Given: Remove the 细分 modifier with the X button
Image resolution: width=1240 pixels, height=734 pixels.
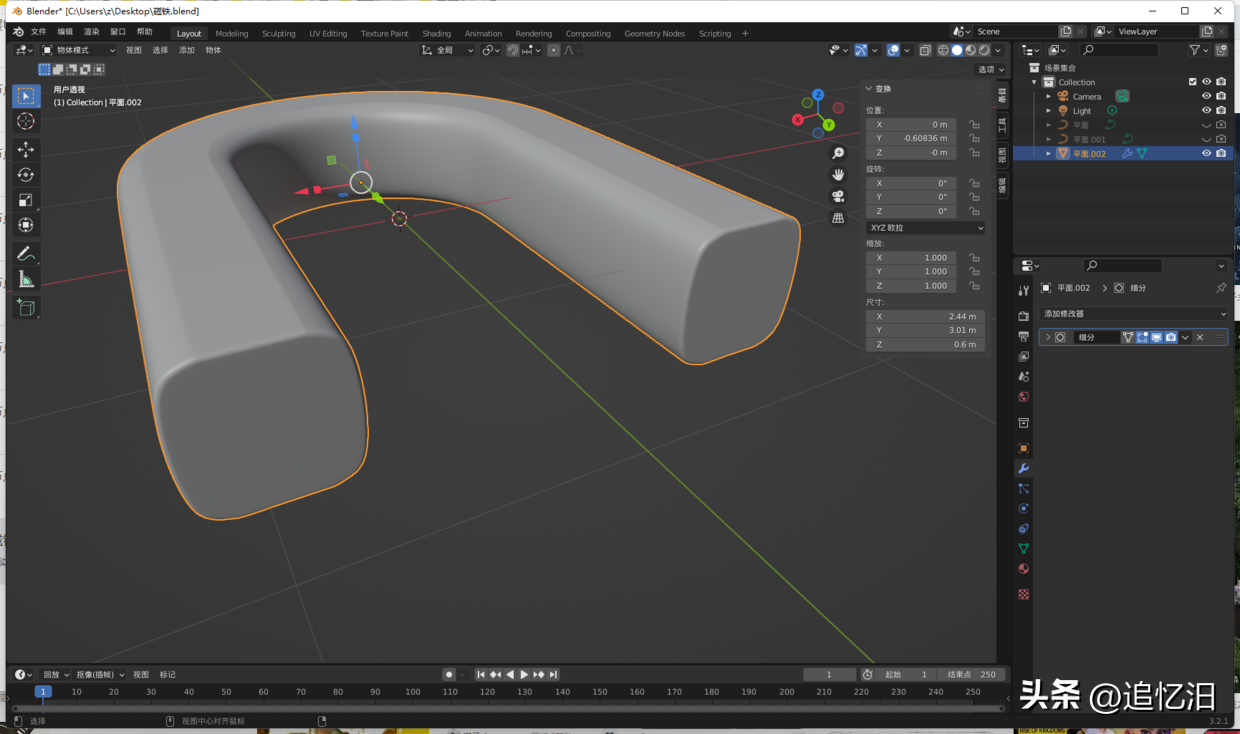Looking at the screenshot, I should pos(1199,337).
